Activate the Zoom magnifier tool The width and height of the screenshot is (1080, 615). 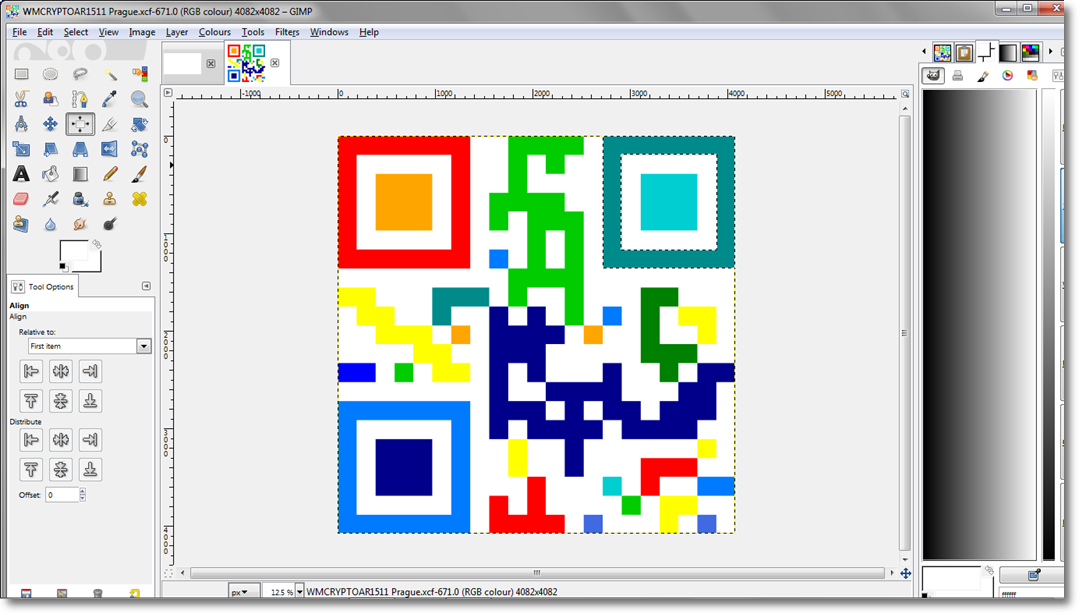tap(139, 99)
